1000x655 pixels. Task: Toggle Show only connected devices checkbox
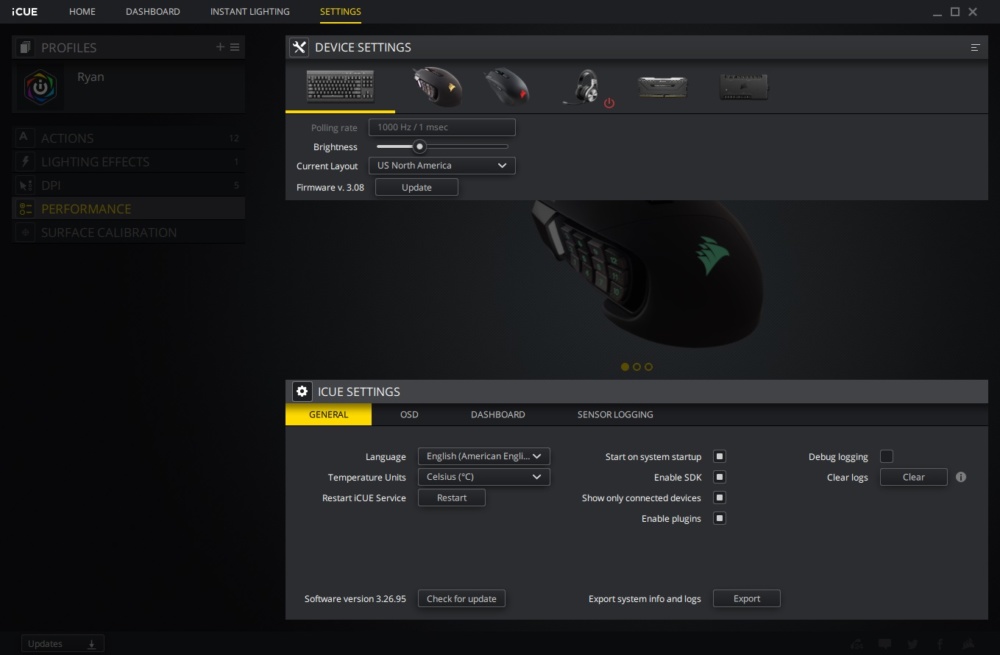click(719, 497)
